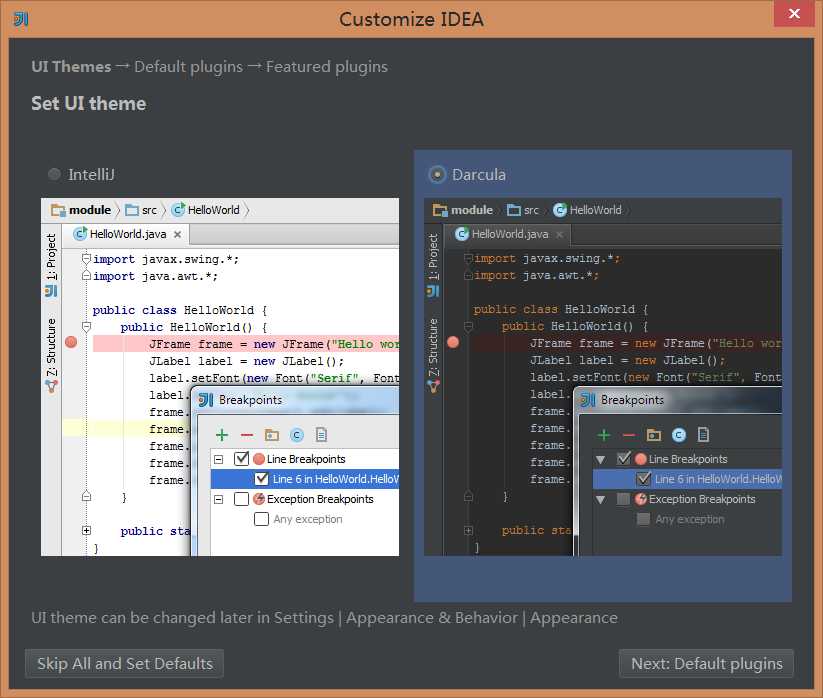Collapse Line Breakpoints node in Darcula preview
Viewport: 823px width, 698px height.
coord(600,460)
